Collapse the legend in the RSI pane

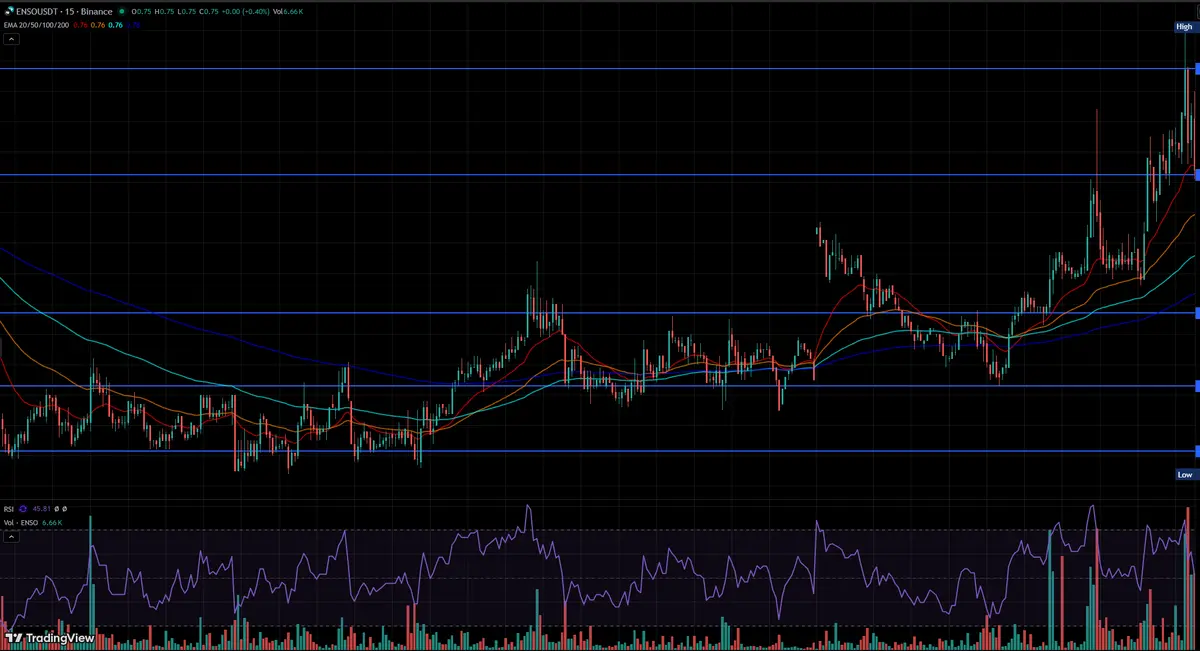pos(11,537)
